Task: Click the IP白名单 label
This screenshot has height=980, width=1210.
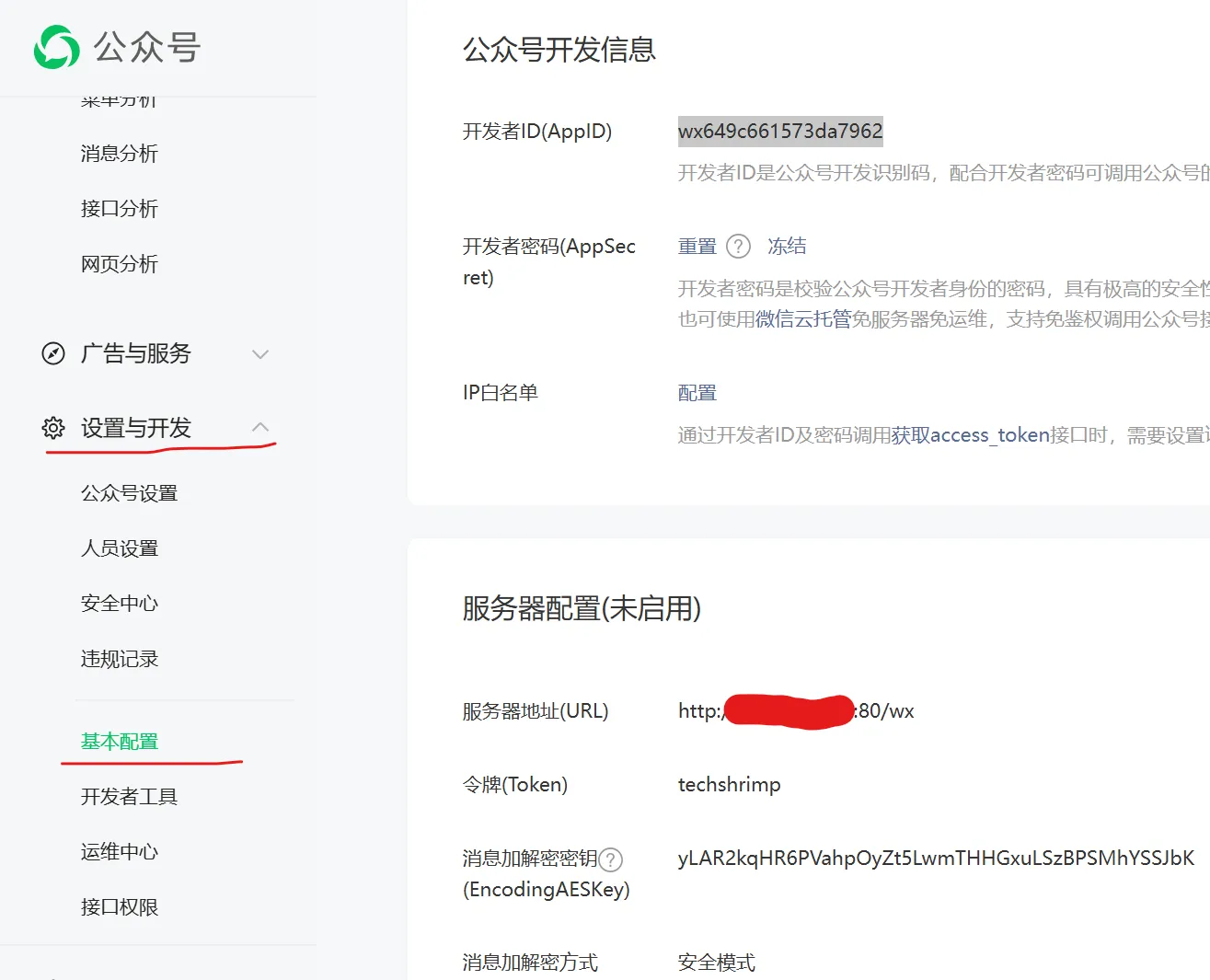Action: coord(501,393)
